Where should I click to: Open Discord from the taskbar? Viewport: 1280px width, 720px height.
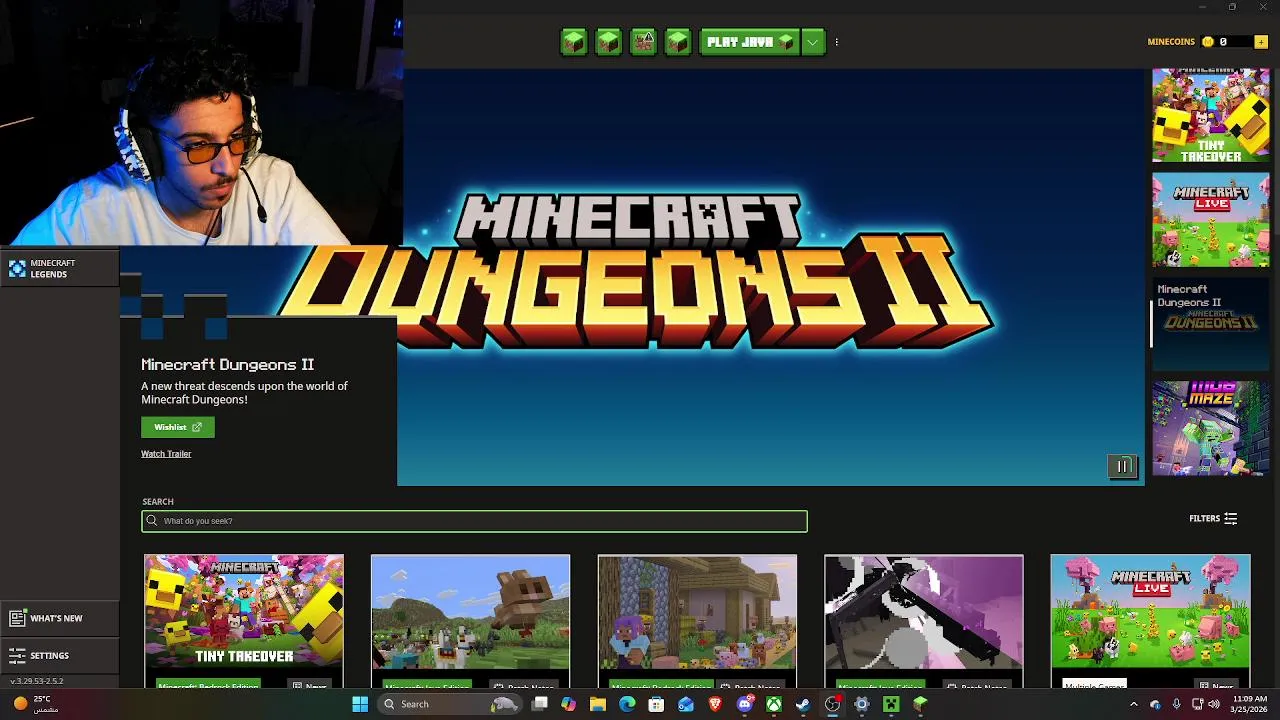[744, 704]
